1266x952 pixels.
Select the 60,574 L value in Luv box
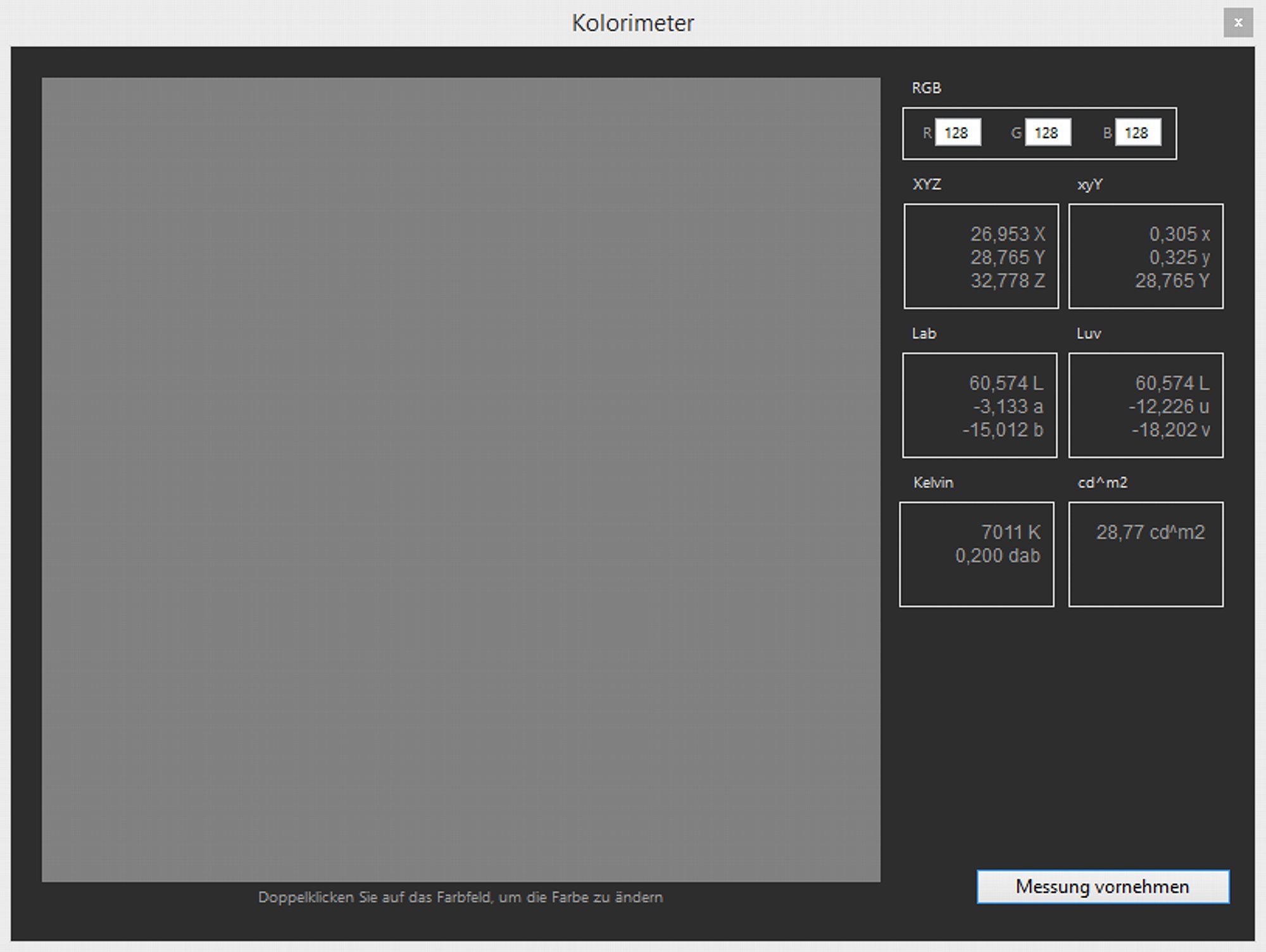click(x=1172, y=384)
